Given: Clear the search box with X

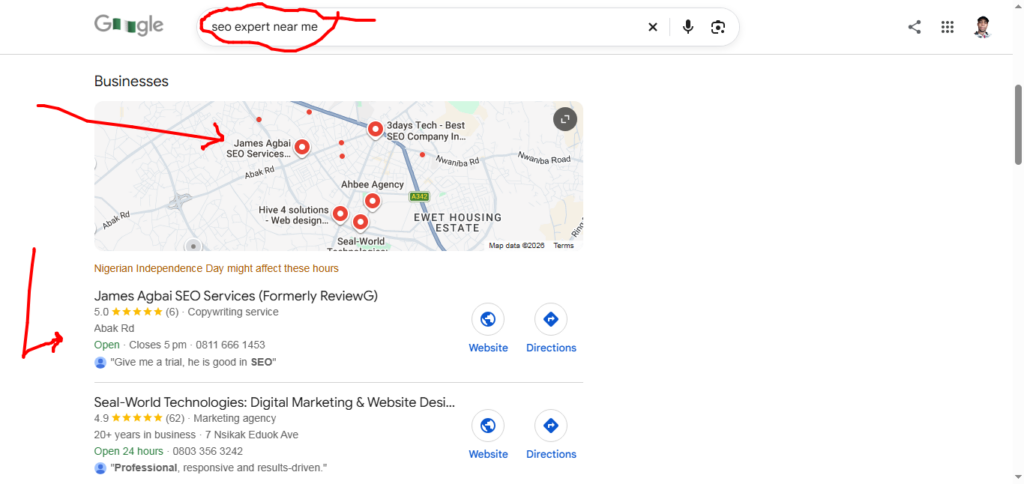Looking at the screenshot, I should tap(652, 27).
